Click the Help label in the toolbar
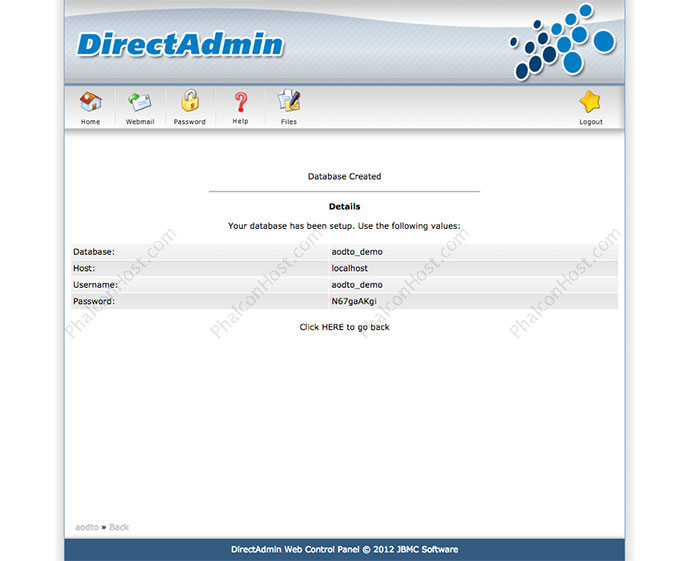The width and height of the screenshot is (700, 561). 240,121
